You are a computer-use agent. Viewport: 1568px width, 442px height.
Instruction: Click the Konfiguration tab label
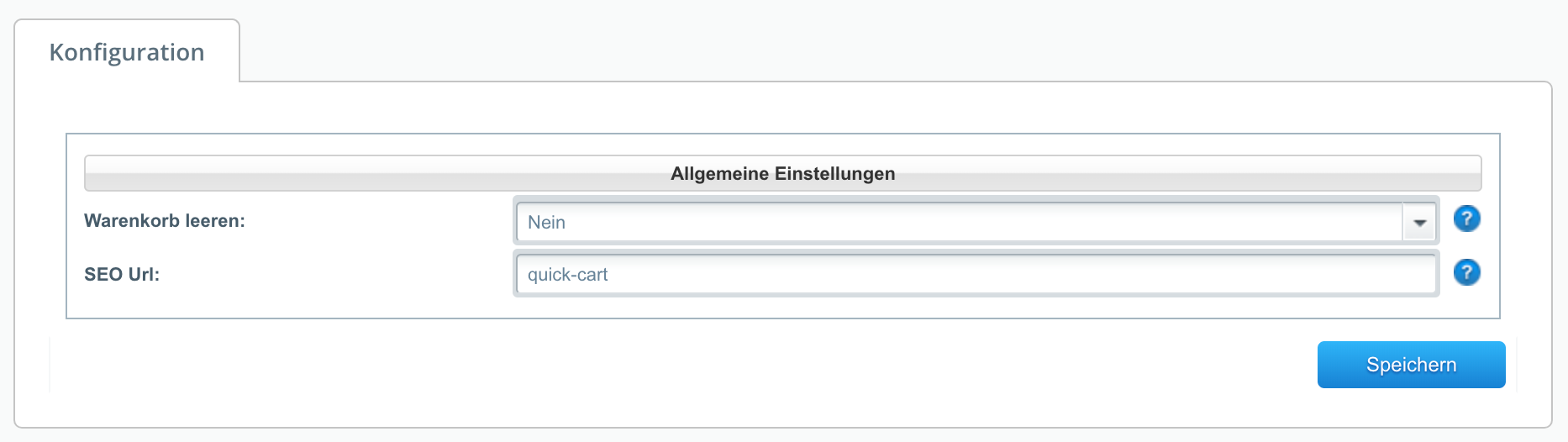(127, 52)
